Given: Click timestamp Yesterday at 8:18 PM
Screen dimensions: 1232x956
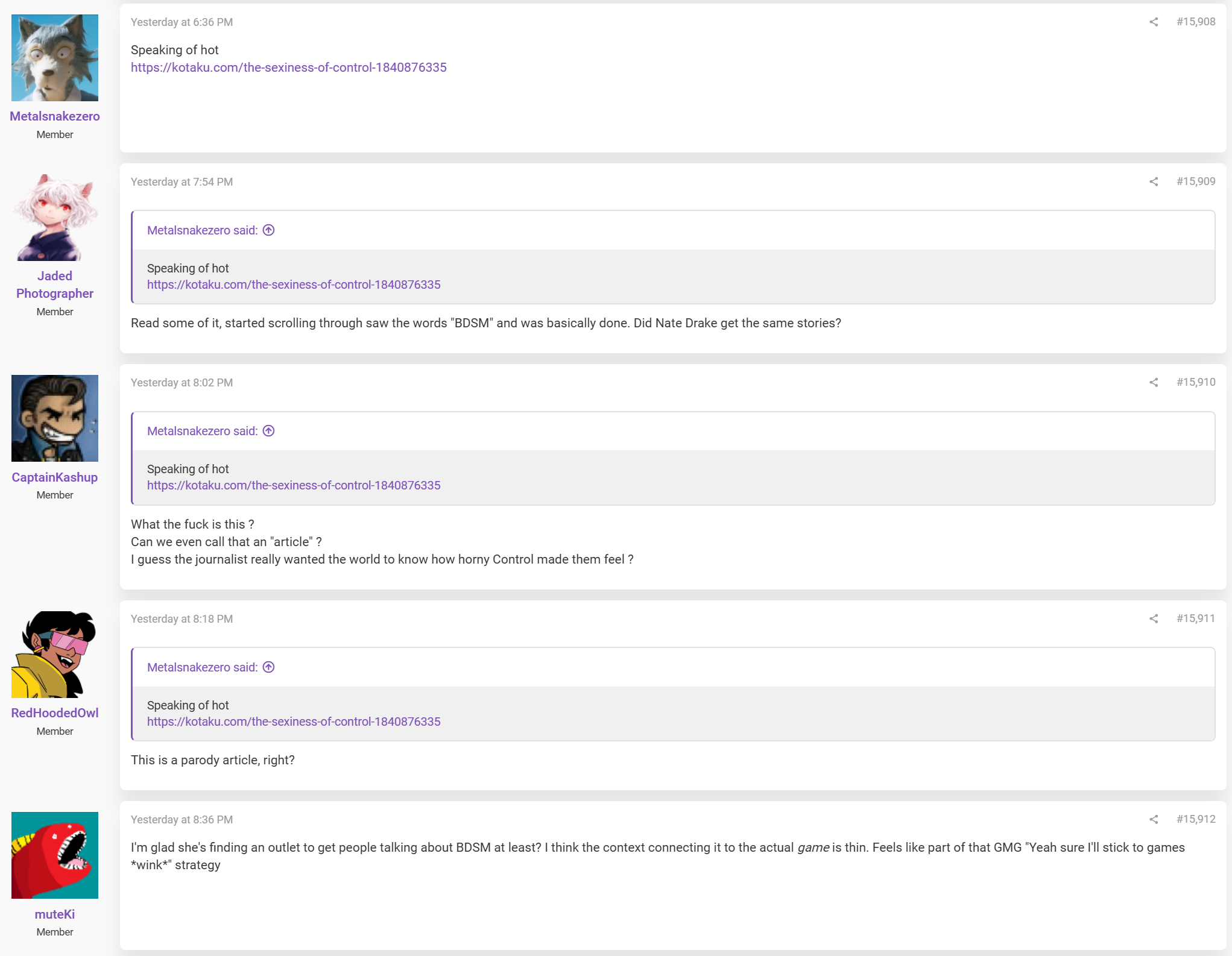Looking at the screenshot, I should click(x=182, y=619).
